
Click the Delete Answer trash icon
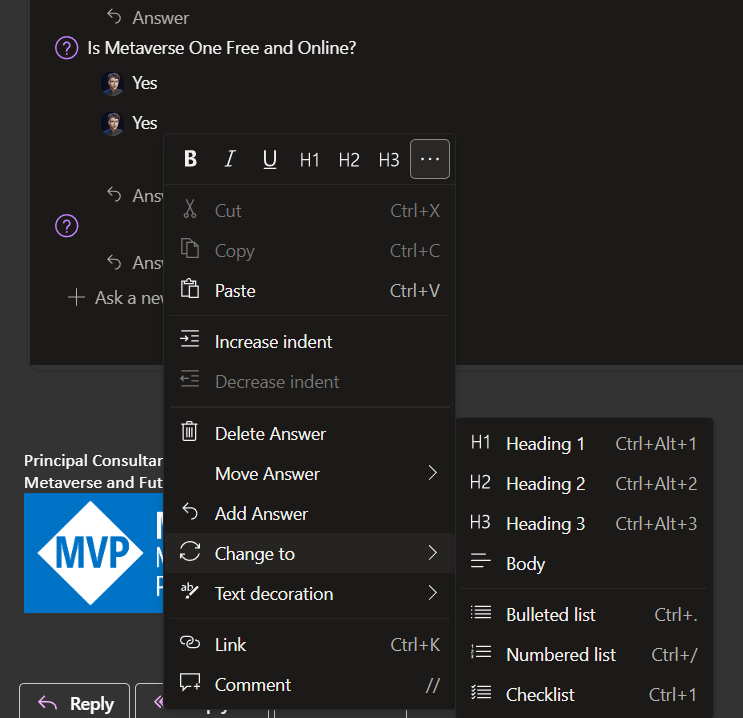pyautogui.click(x=189, y=433)
